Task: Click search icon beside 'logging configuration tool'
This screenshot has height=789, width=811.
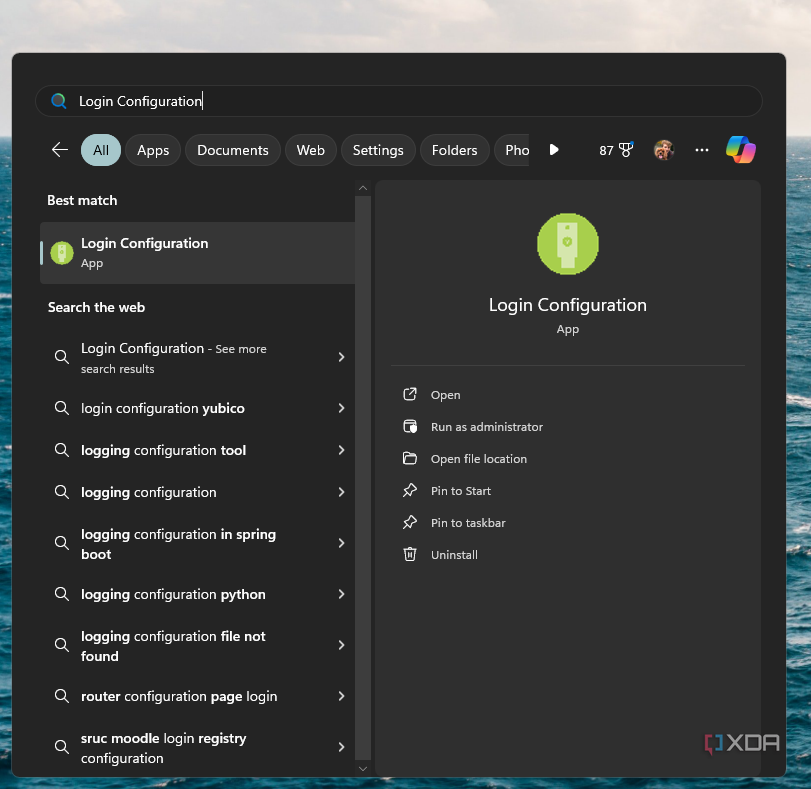Action: pyautogui.click(x=62, y=450)
